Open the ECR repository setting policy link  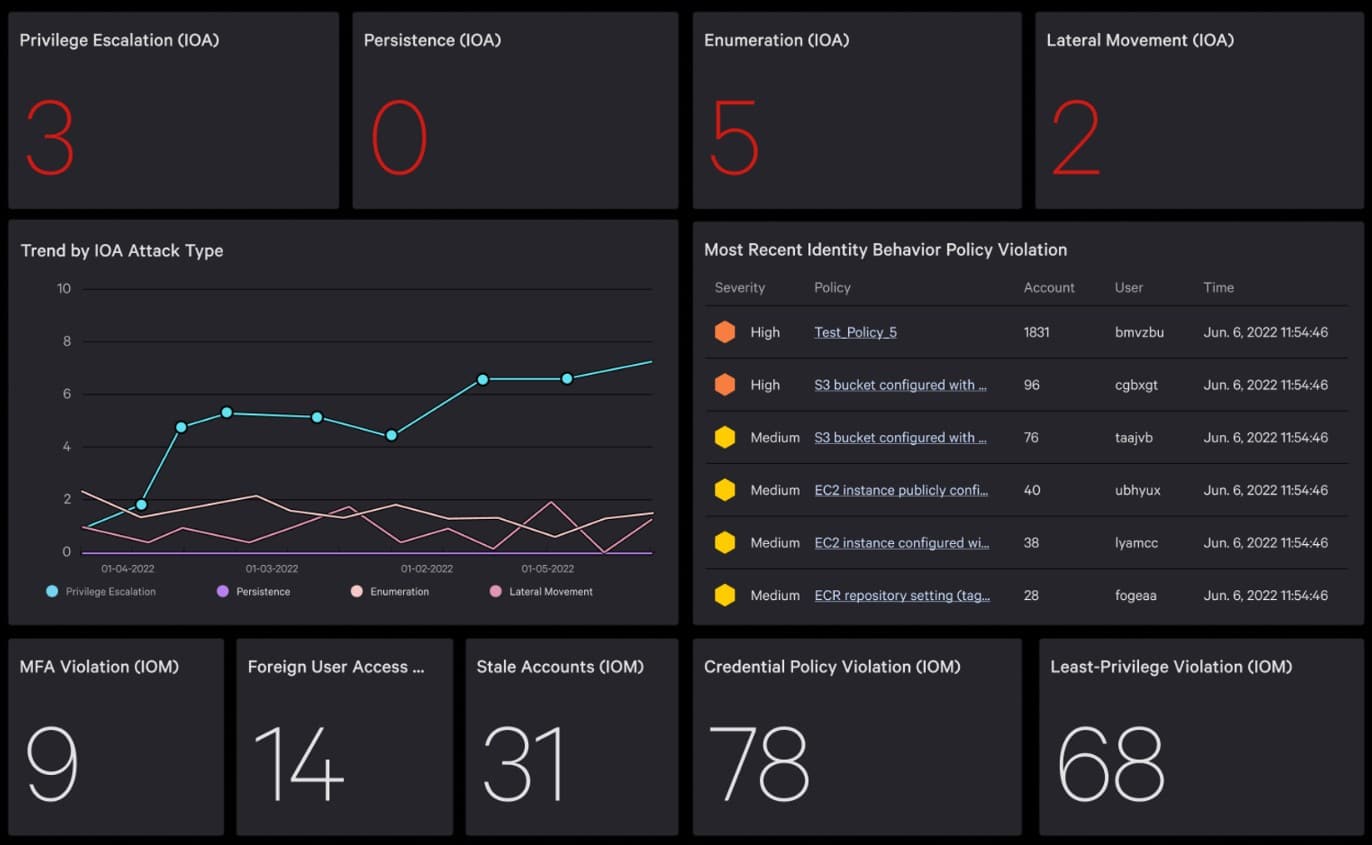pyautogui.click(x=902, y=595)
